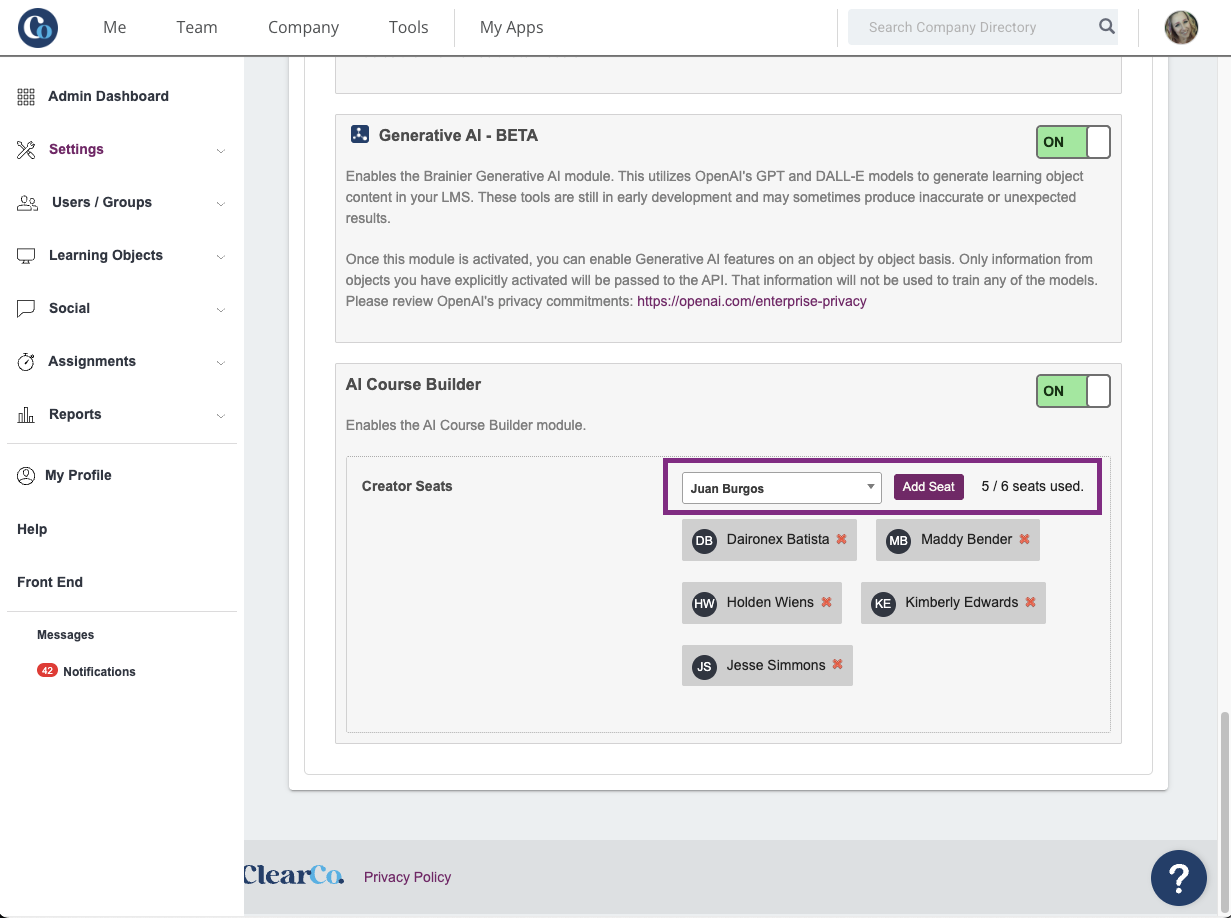Click the Assignments stopwatch icon
This screenshot has width=1231, height=918.
click(26, 362)
